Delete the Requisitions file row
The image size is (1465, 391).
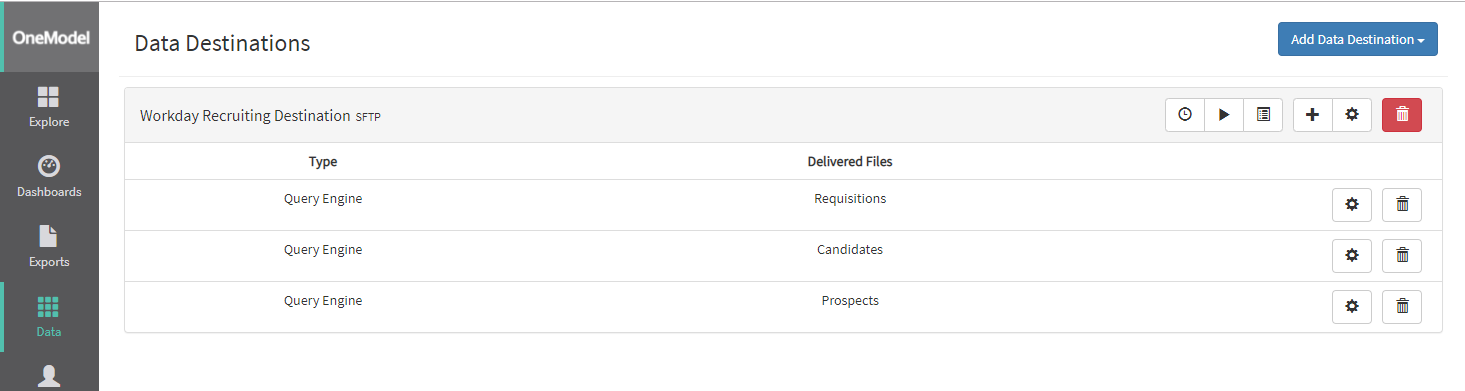pyautogui.click(x=1402, y=204)
